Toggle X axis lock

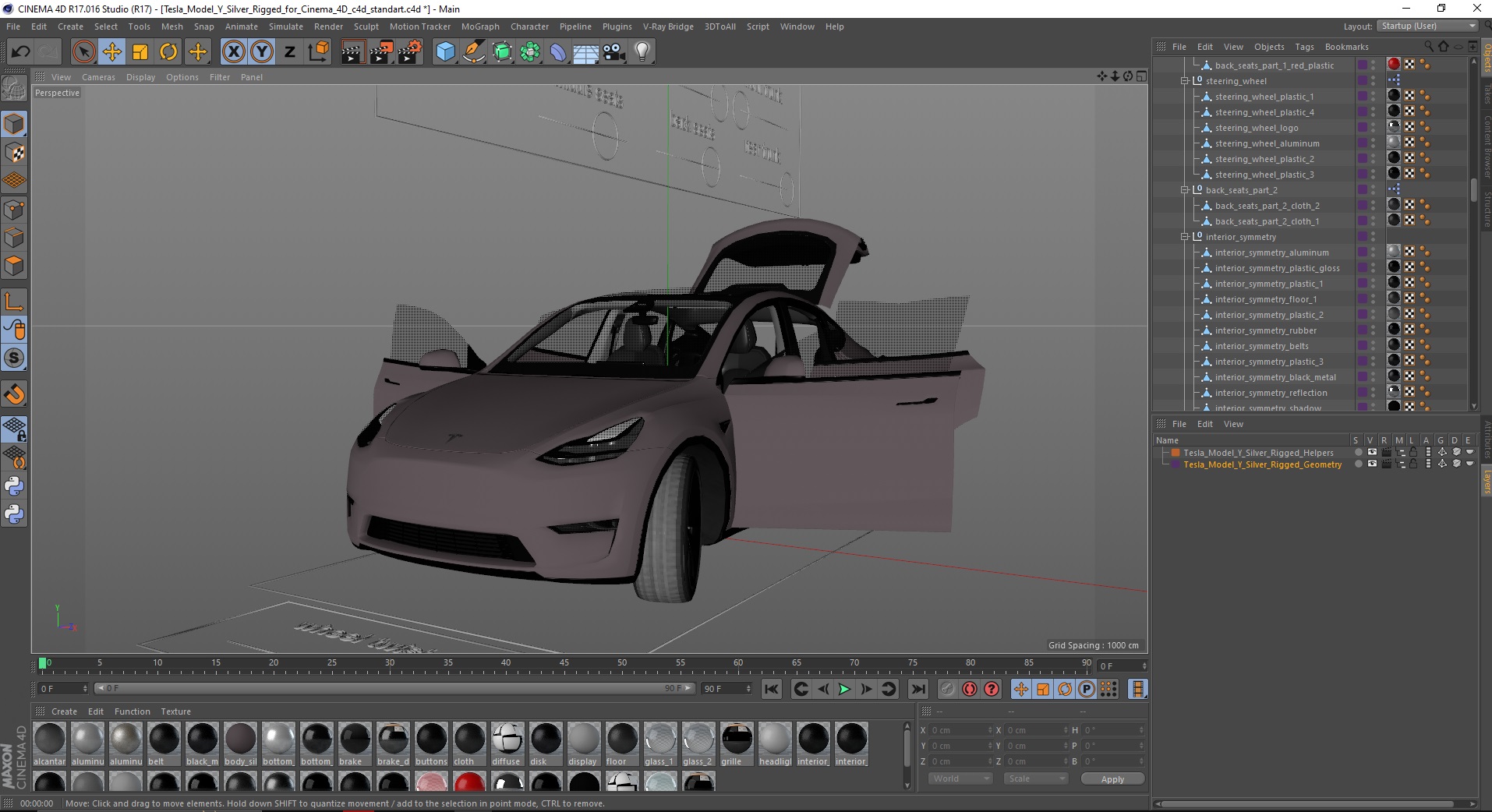click(234, 51)
